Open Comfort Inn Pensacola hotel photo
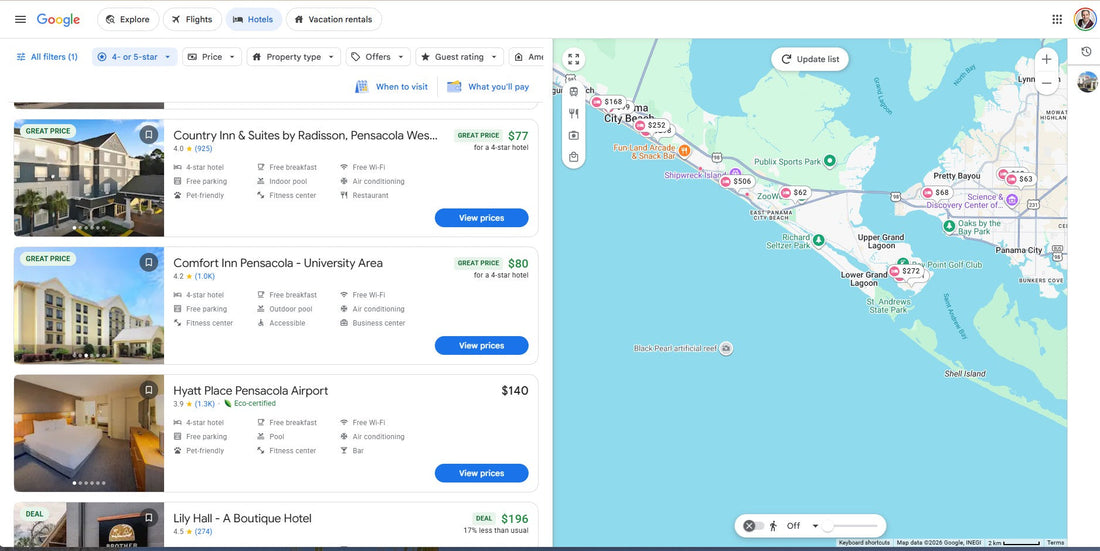This screenshot has height=551, width=1100. (89, 305)
